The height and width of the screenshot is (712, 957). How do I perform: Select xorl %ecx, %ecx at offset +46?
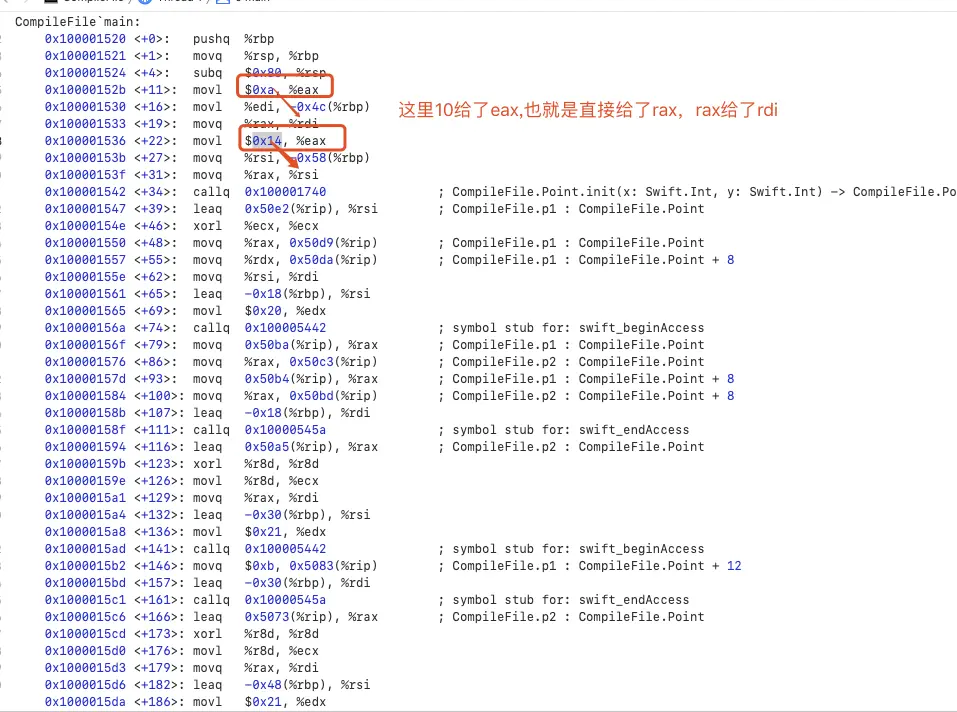(256, 226)
